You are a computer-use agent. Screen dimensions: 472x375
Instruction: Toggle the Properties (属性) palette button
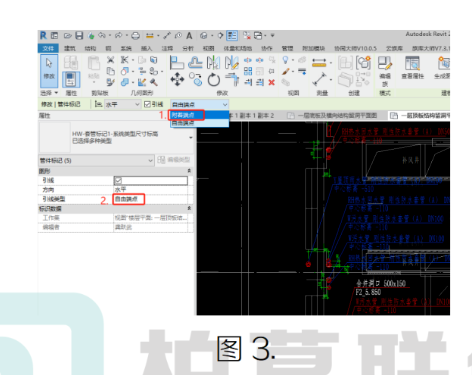tap(71, 80)
